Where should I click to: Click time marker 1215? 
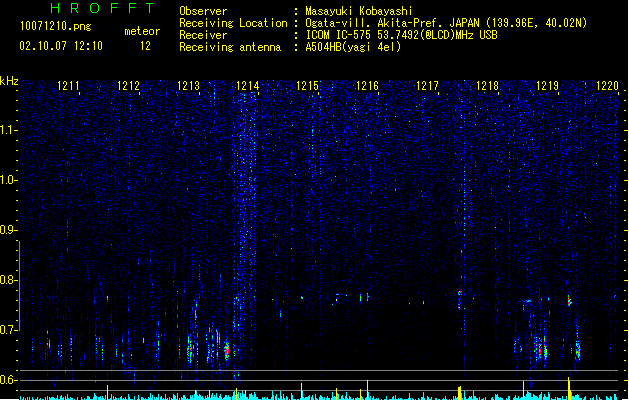307,86
